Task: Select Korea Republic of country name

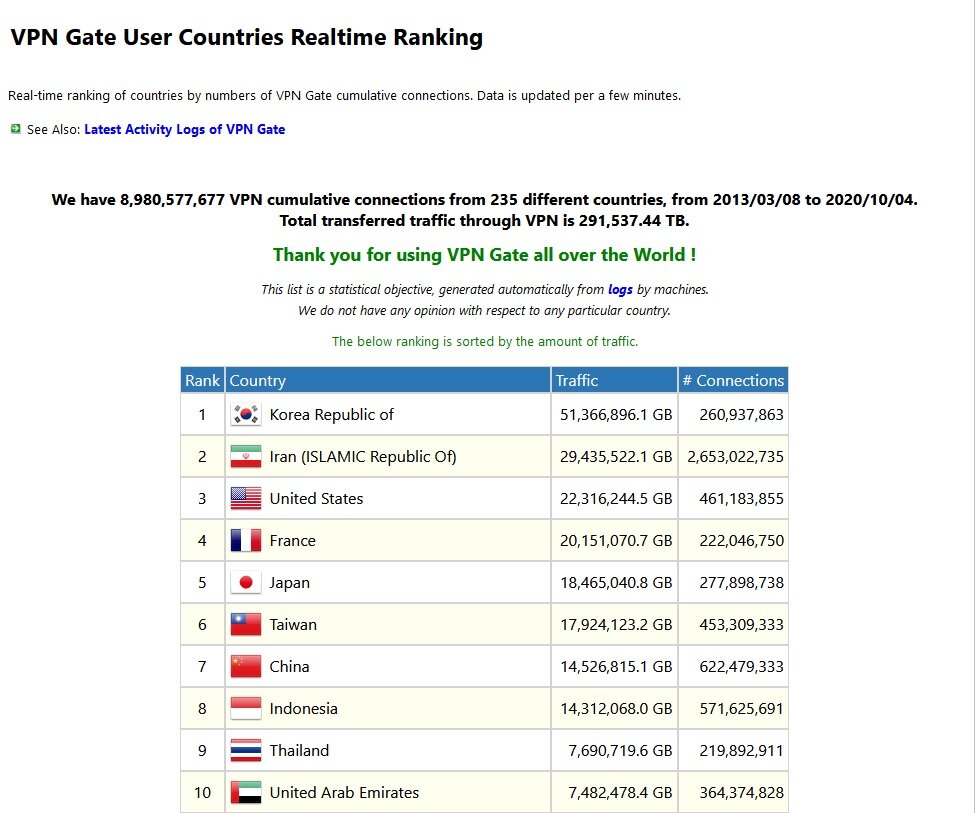Action: (x=331, y=415)
